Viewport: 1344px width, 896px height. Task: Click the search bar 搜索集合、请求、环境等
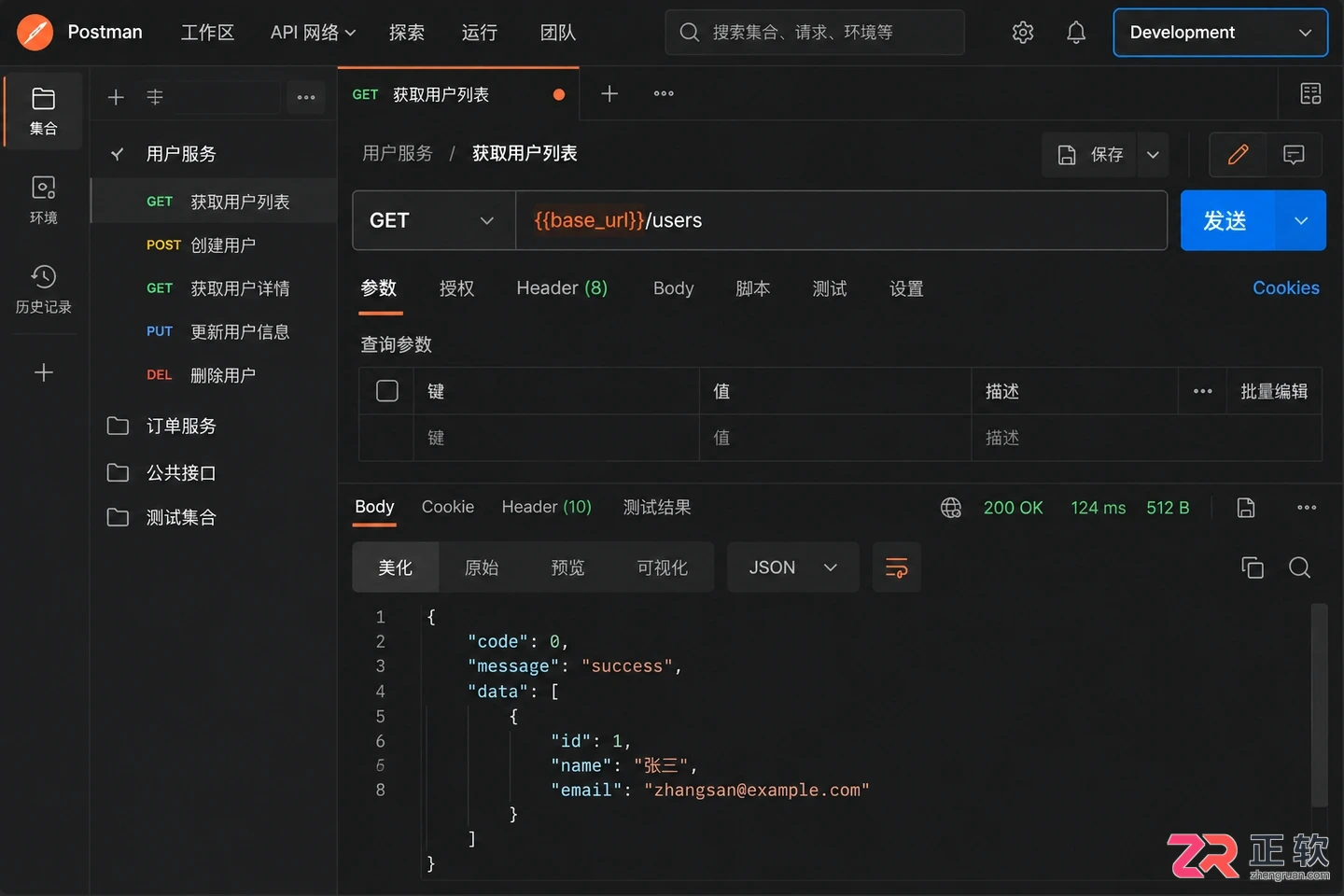[x=815, y=33]
